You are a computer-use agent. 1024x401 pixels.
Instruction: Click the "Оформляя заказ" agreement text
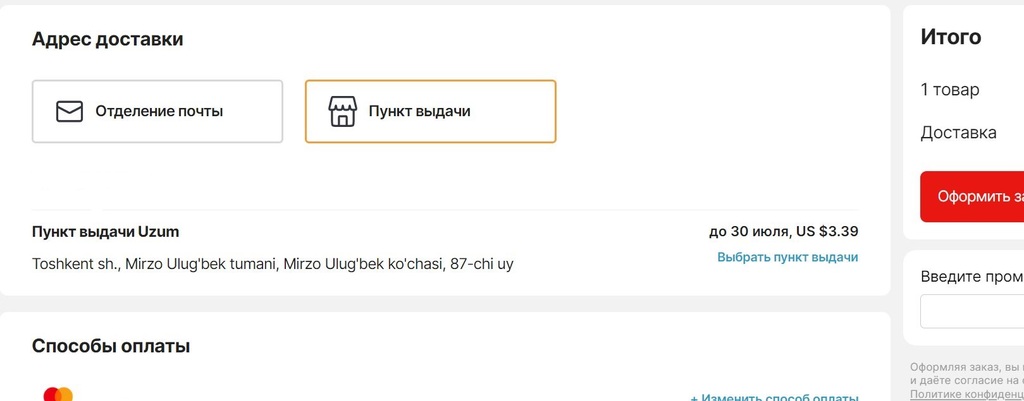966,367
